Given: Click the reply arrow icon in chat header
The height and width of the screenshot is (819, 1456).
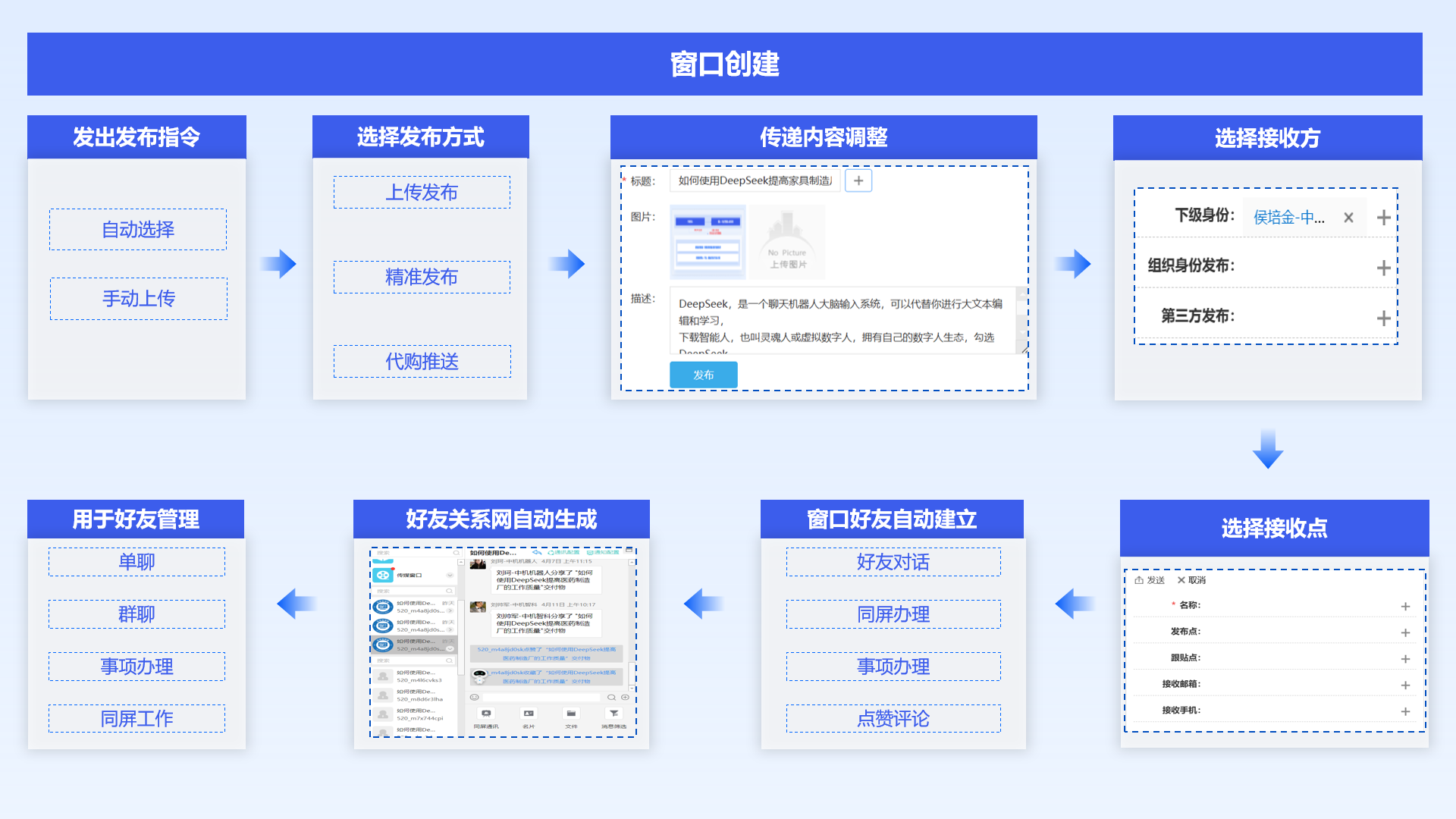Looking at the screenshot, I should click(x=537, y=553).
